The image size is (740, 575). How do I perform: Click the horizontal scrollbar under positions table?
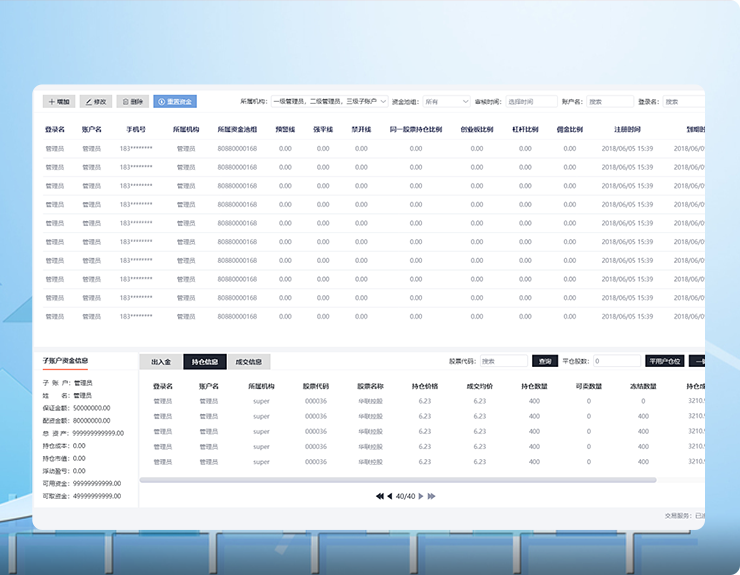click(x=420, y=480)
